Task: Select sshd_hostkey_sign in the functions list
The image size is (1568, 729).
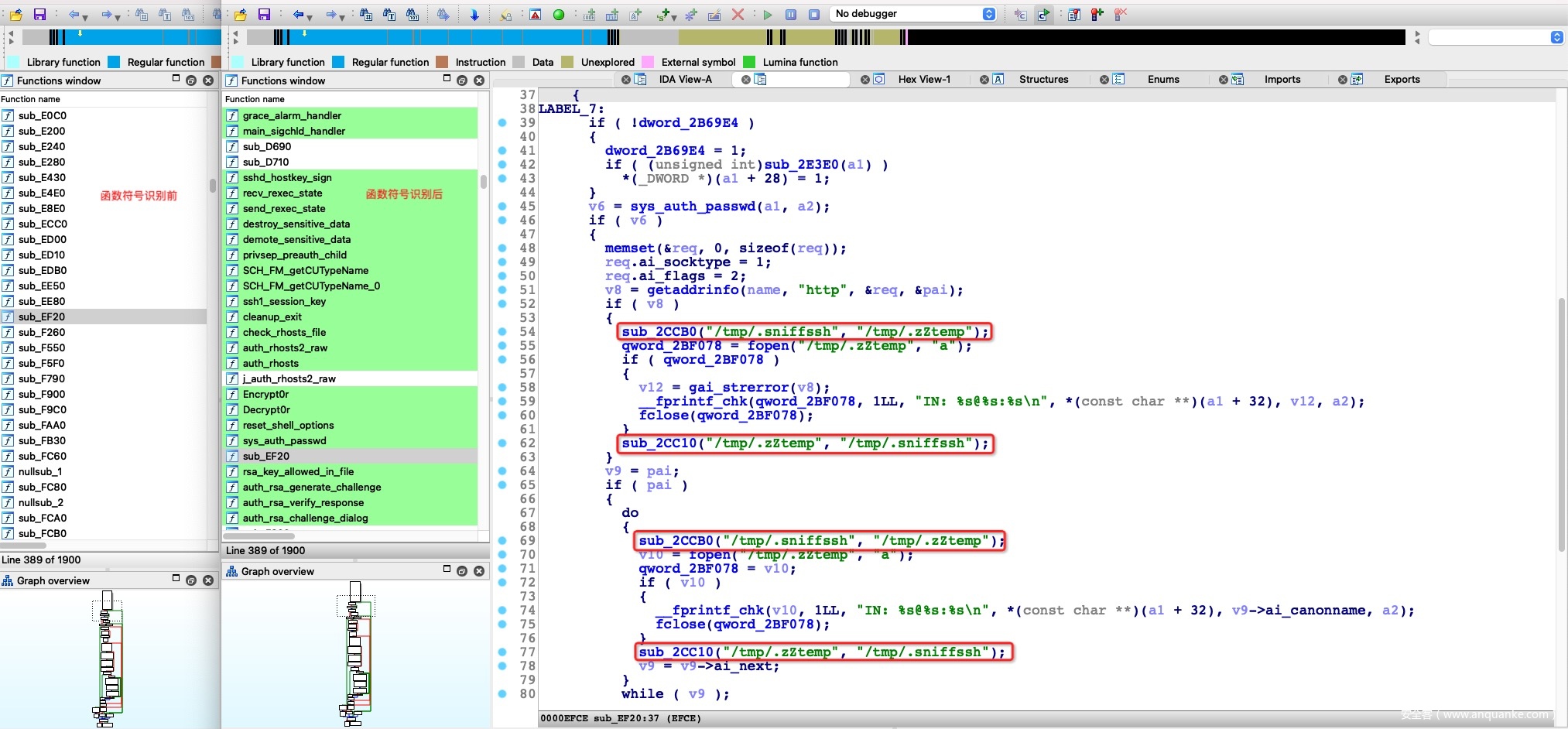Action: (287, 177)
